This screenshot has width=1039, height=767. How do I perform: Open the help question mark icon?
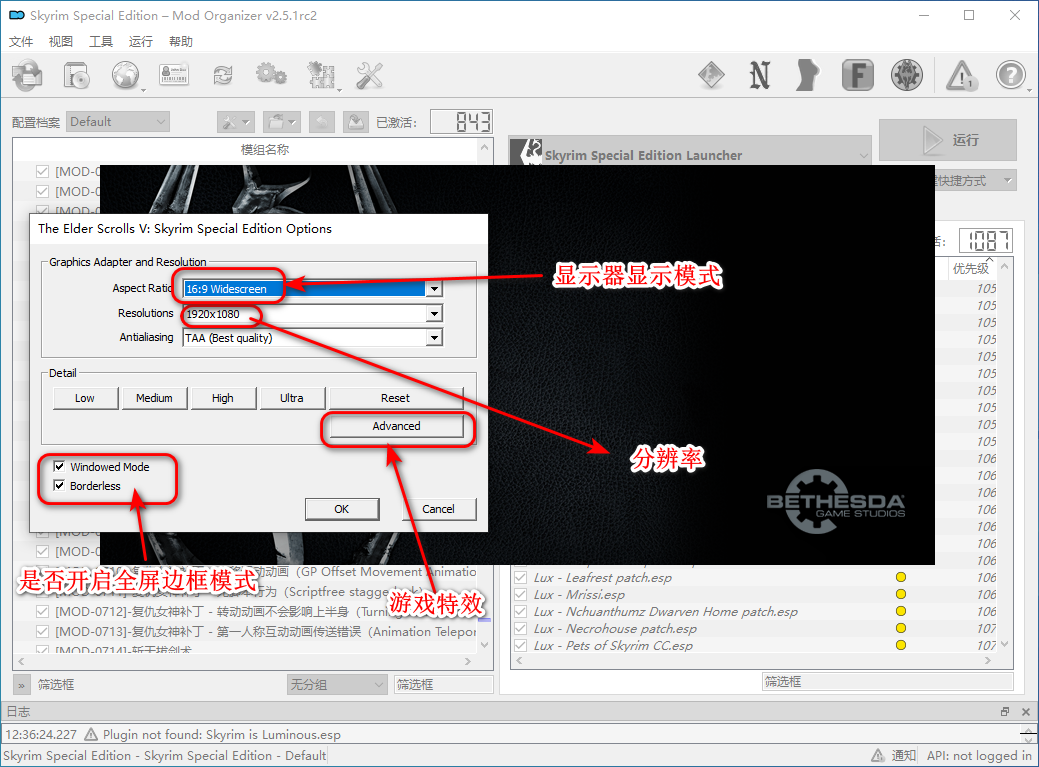[x=1010, y=75]
